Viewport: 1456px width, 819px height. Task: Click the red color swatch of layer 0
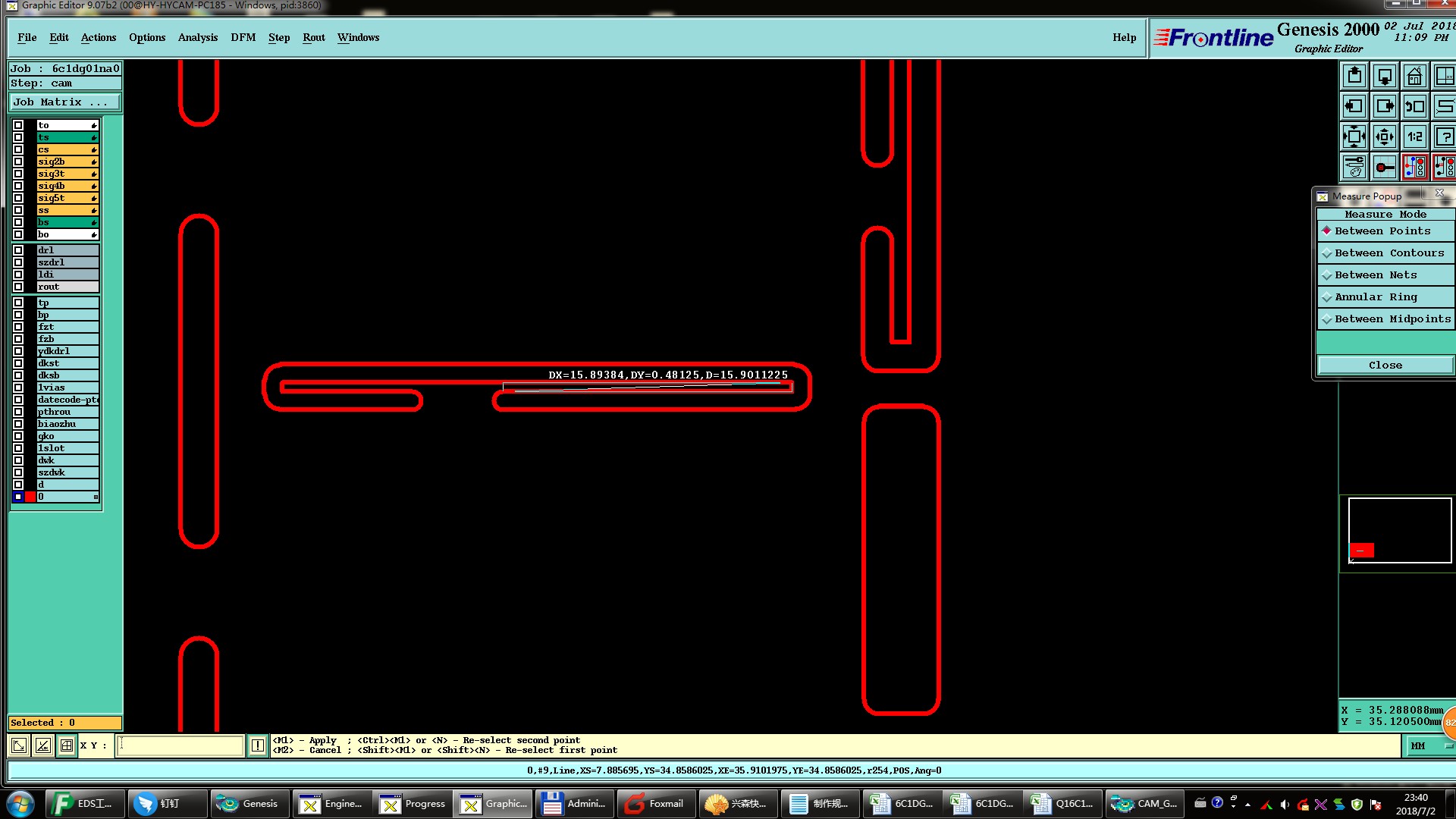click(x=30, y=497)
